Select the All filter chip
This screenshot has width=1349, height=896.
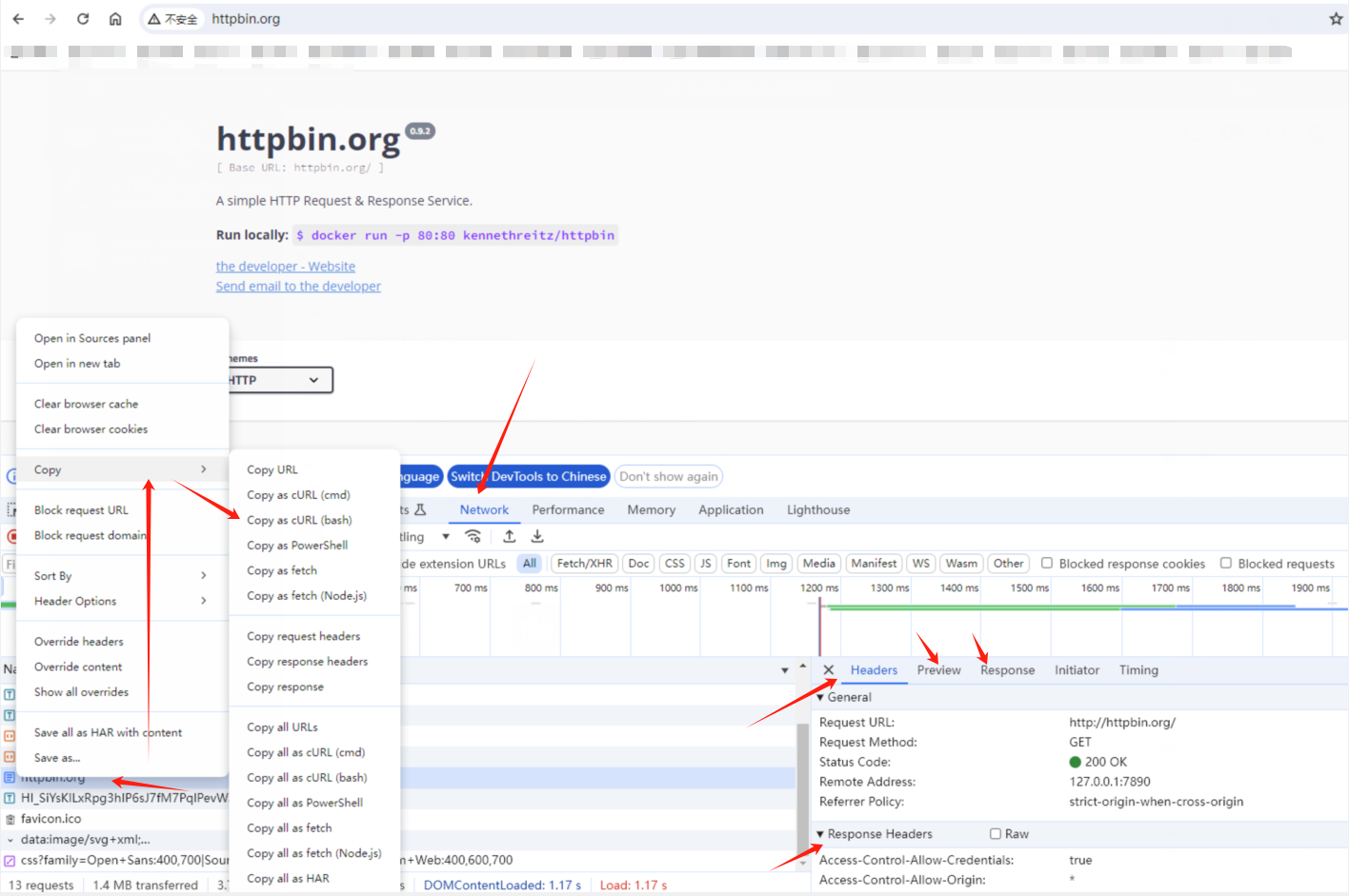(530, 564)
